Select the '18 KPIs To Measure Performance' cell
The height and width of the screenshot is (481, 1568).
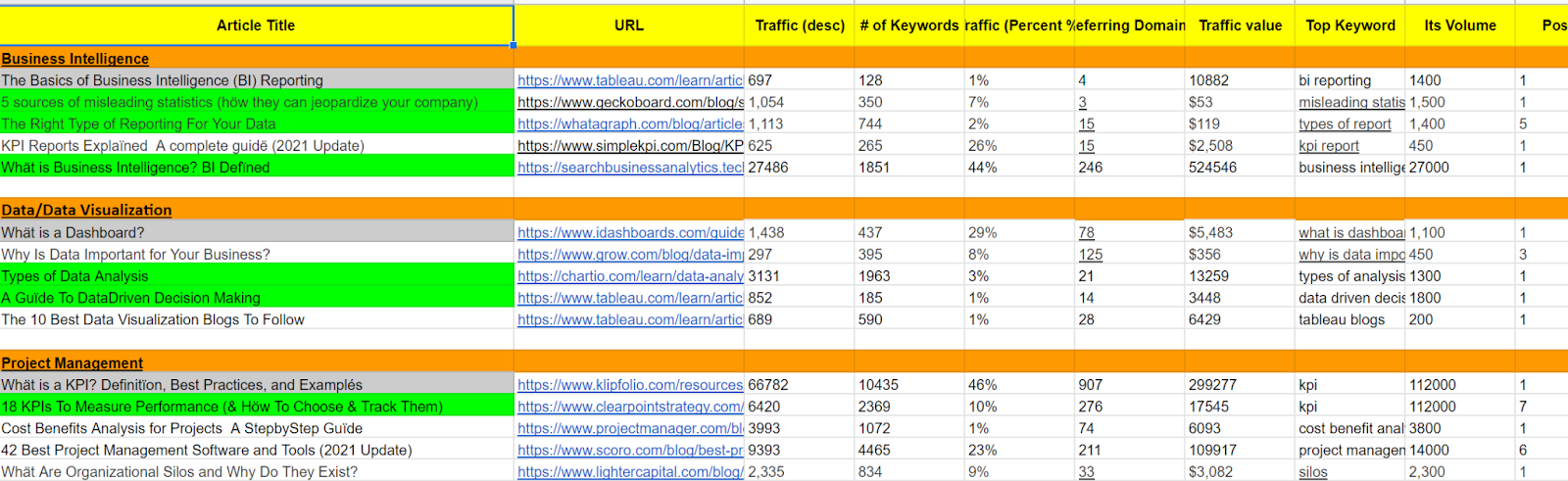click(257, 407)
